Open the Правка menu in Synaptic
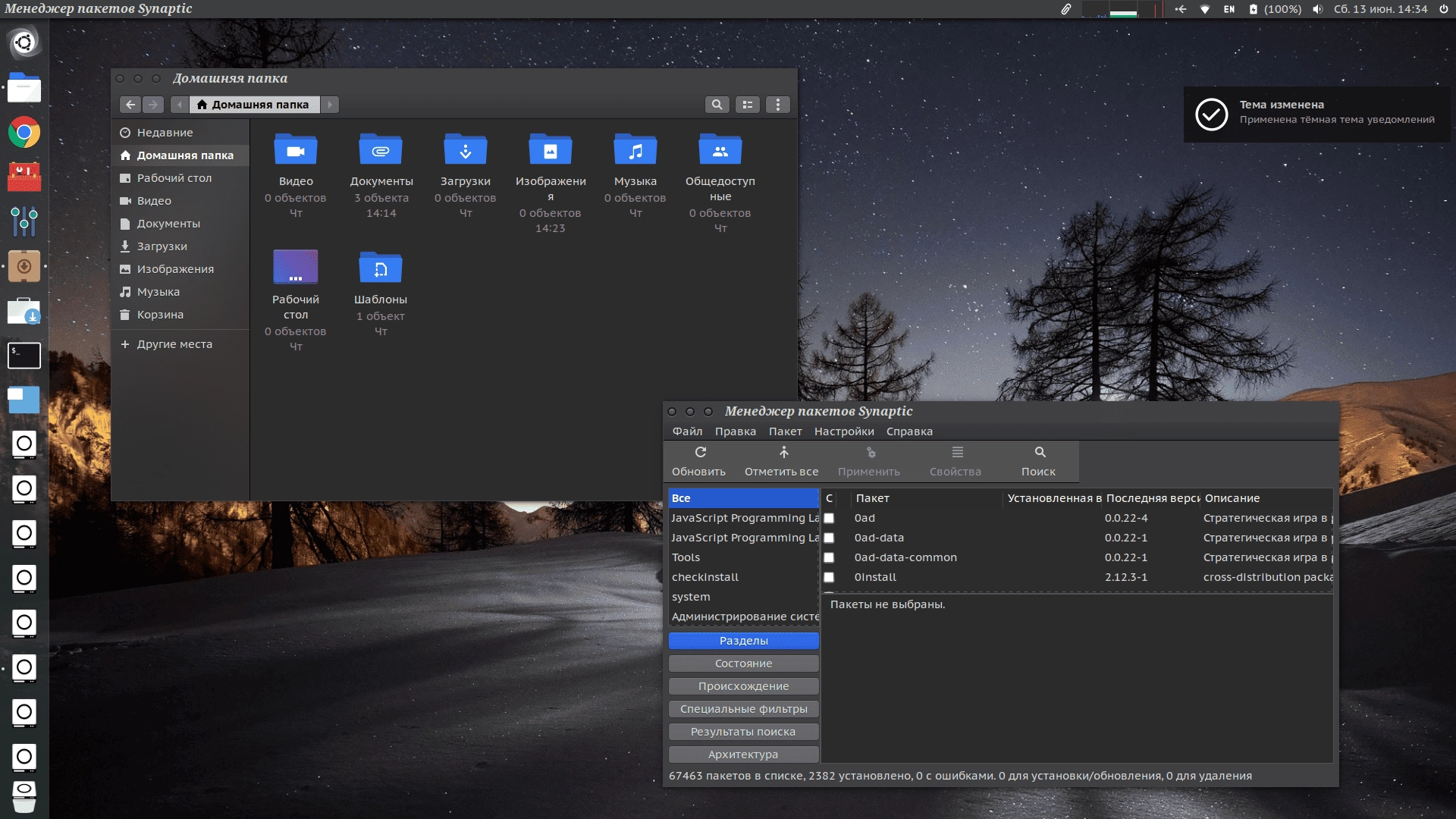Viewport: 1456px width, 819px height. 735,431
